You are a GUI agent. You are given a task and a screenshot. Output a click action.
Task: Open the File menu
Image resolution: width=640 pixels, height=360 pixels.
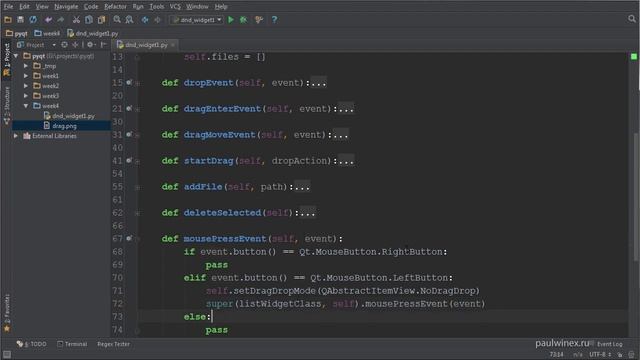click(8, 7)
